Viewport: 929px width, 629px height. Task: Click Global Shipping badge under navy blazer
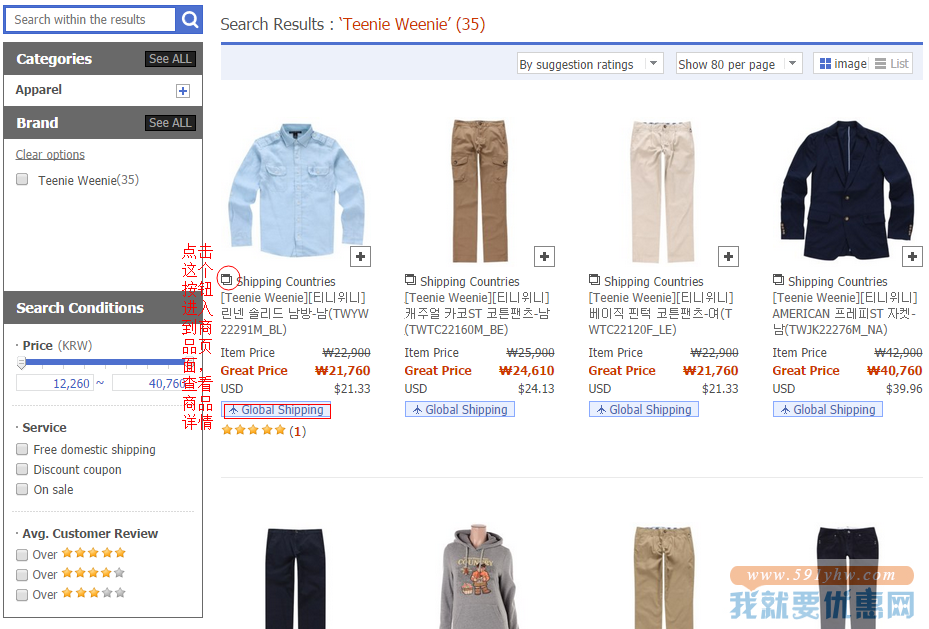point(828,409)
